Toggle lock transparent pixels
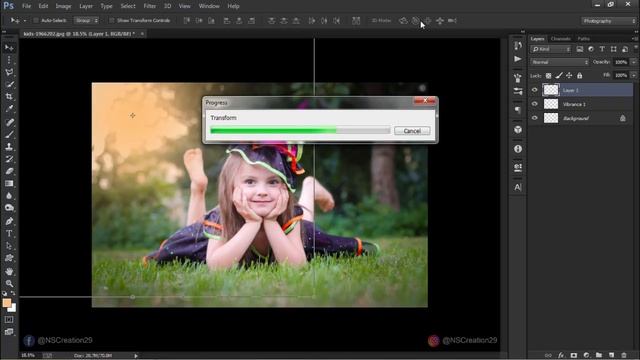 click(x=549, y=76)
